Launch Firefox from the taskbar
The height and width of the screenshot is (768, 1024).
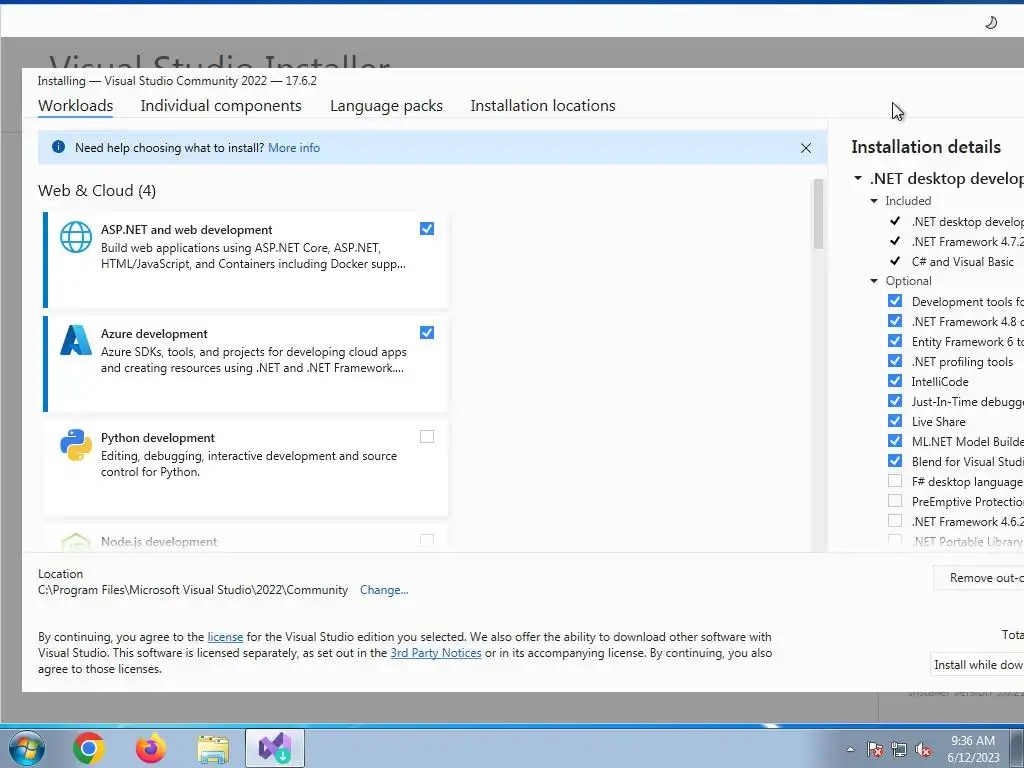[151, 748]
